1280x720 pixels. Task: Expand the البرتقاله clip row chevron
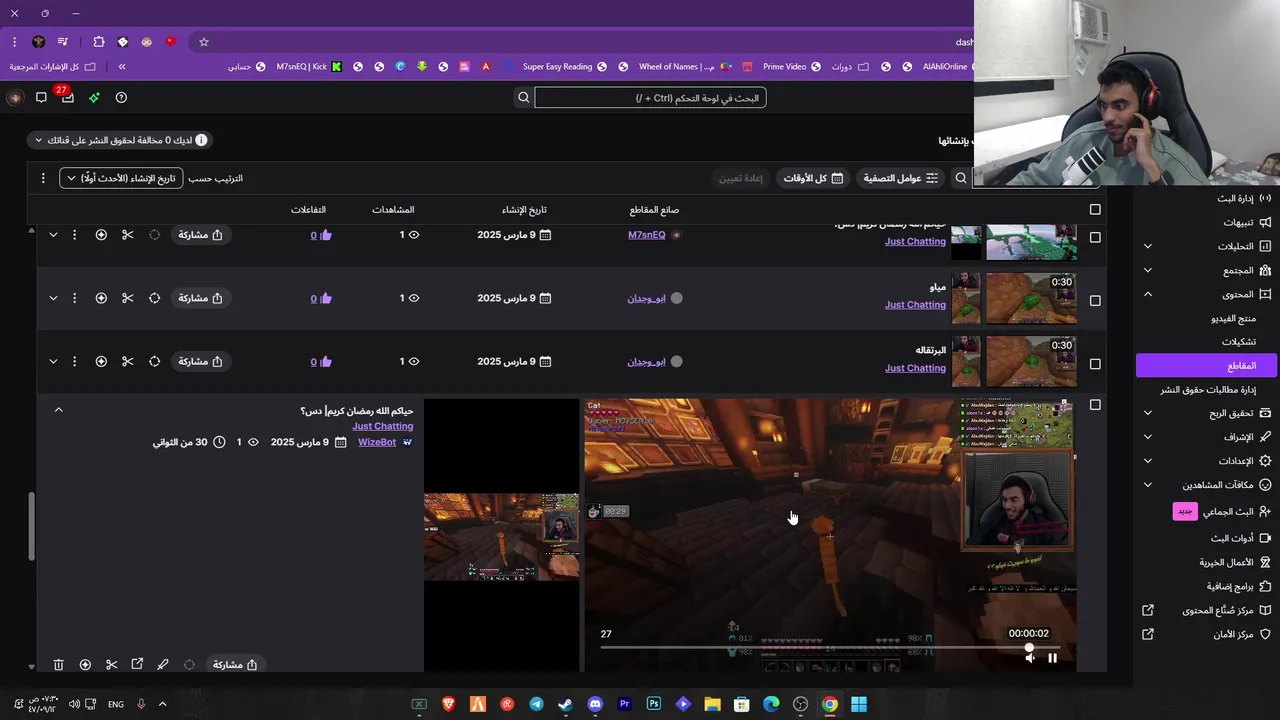[53, 361]
